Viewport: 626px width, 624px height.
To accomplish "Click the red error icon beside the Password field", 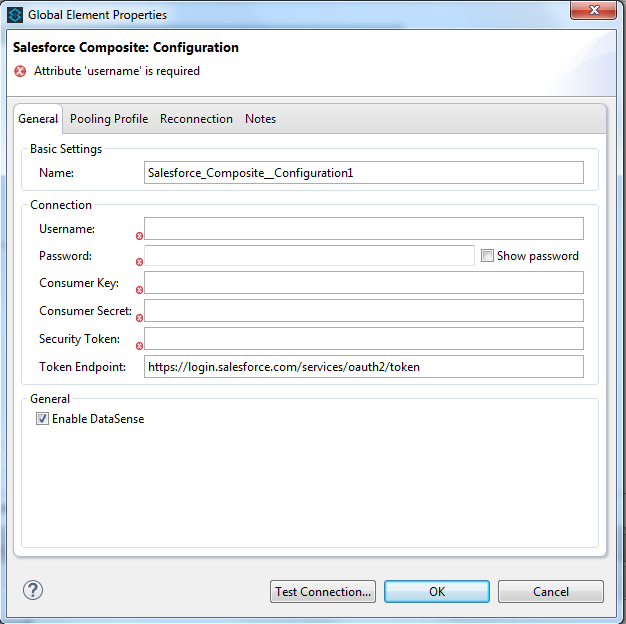I will pyautogui.click(x=139, y=262).
